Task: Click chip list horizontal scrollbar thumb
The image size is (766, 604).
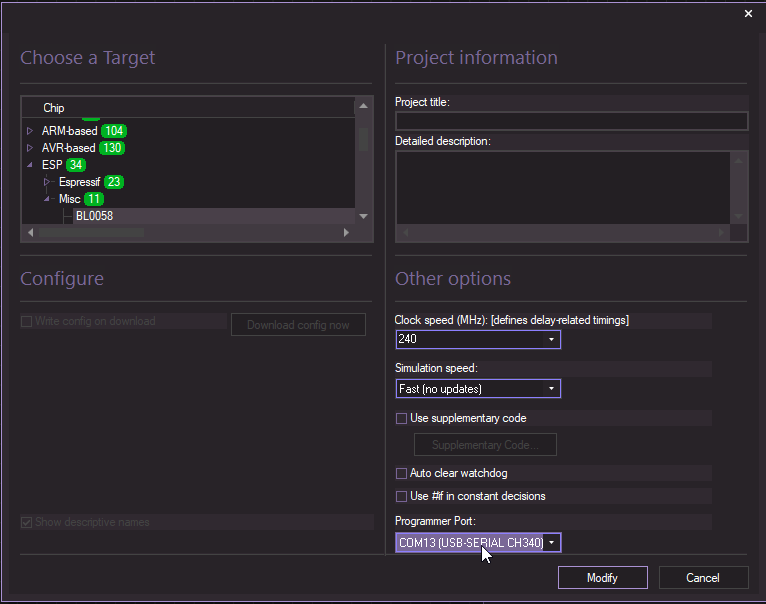Action: tap(91, 233)
